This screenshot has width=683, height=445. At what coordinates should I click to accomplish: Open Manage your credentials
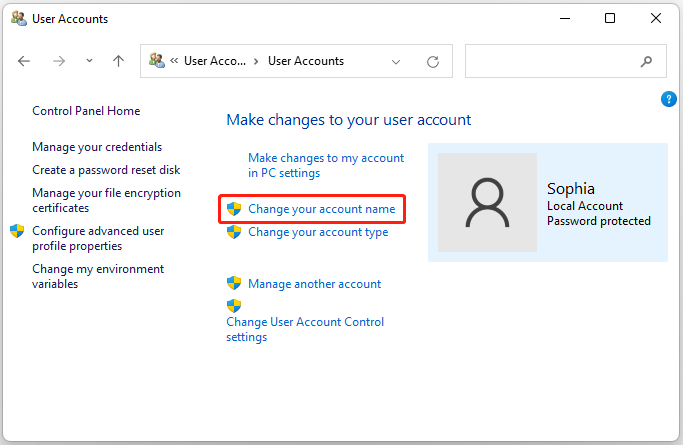97,147
